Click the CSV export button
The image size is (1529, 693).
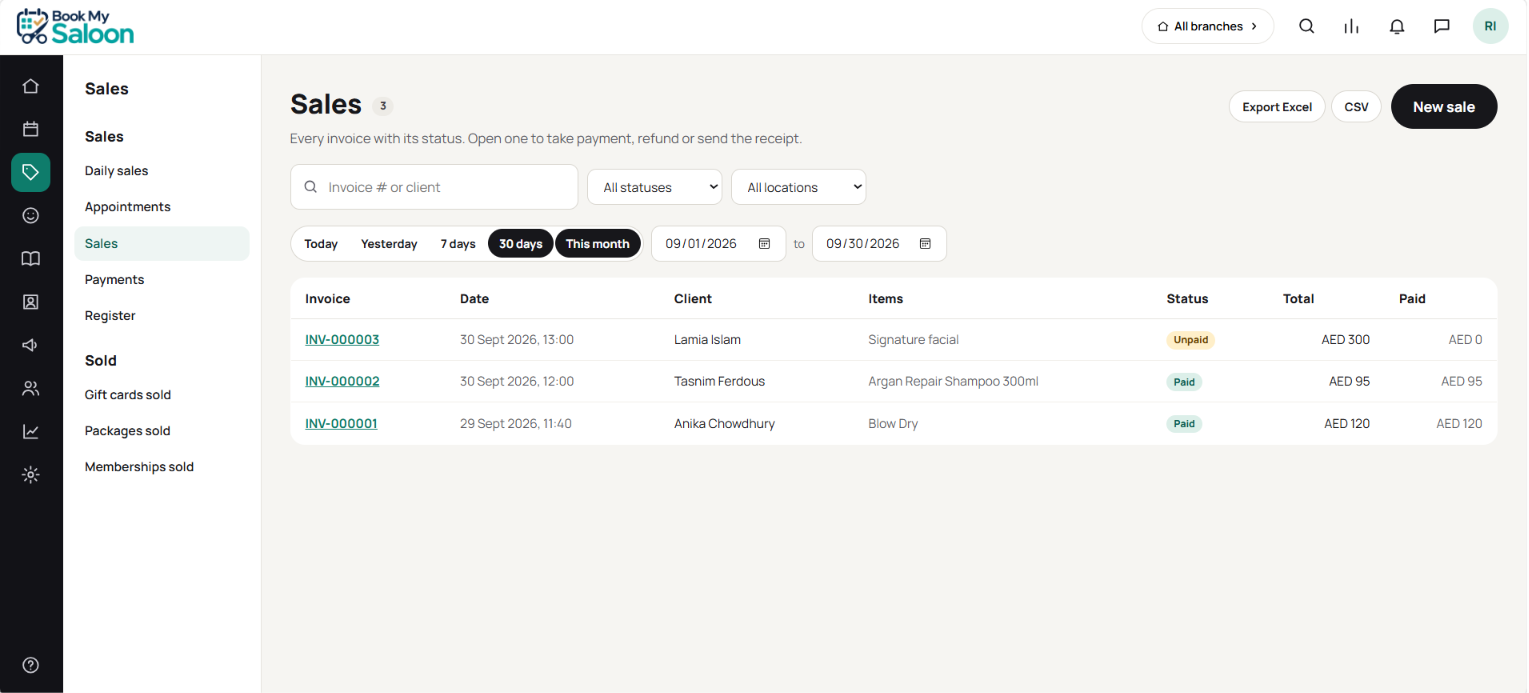[1356, 107]
